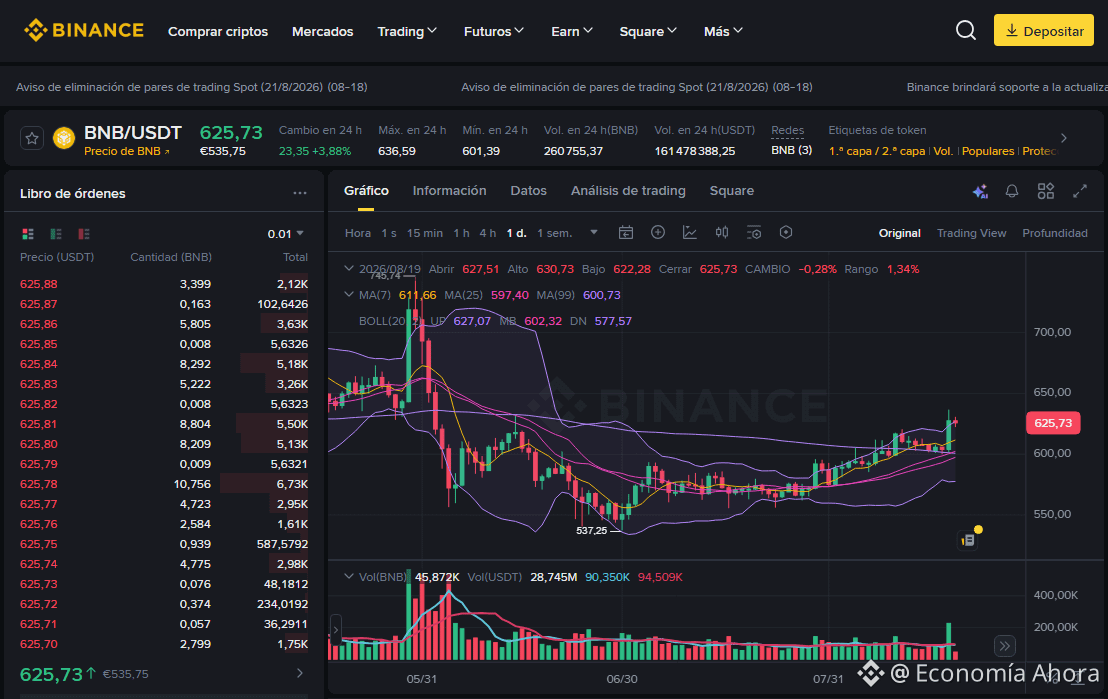Change order book precision 0.01 dropdown
The image size is (1108, 699).
tap(285, 234)
